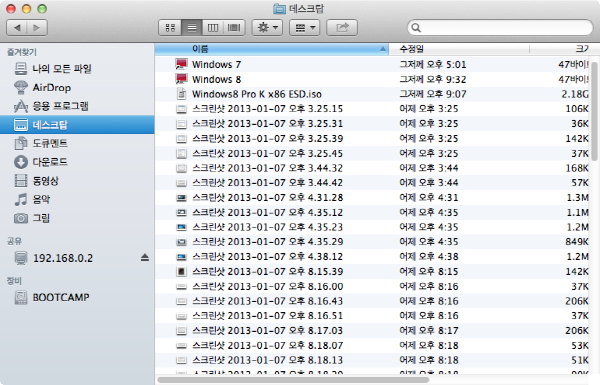Switch to list view
The width and height of the screenshot is (600, 385).
tap(192, 28)
